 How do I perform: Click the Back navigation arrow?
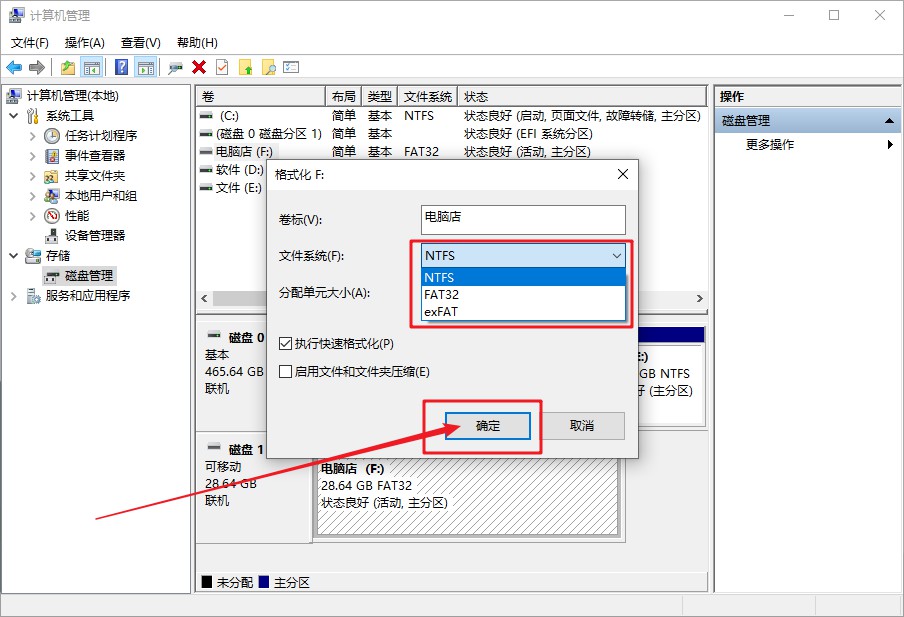point(14,67)
